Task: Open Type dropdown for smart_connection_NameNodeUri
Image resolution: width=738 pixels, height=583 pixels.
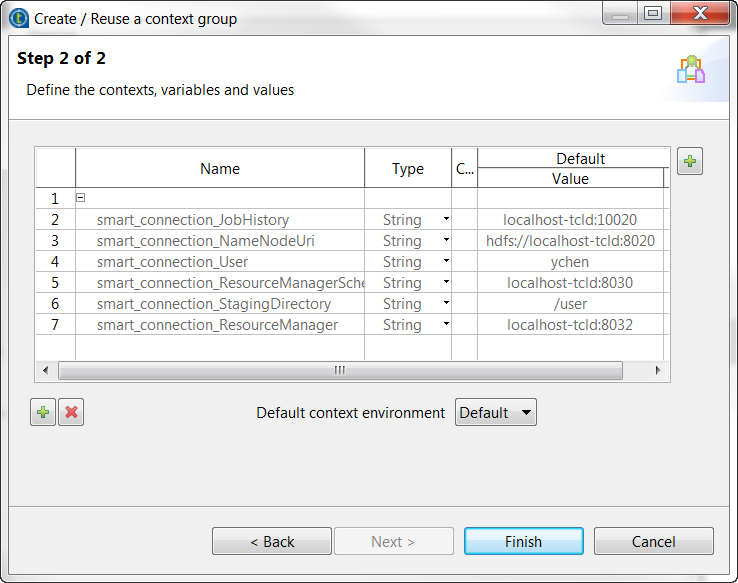Action: pyautogui.click(x=446, y=241)
